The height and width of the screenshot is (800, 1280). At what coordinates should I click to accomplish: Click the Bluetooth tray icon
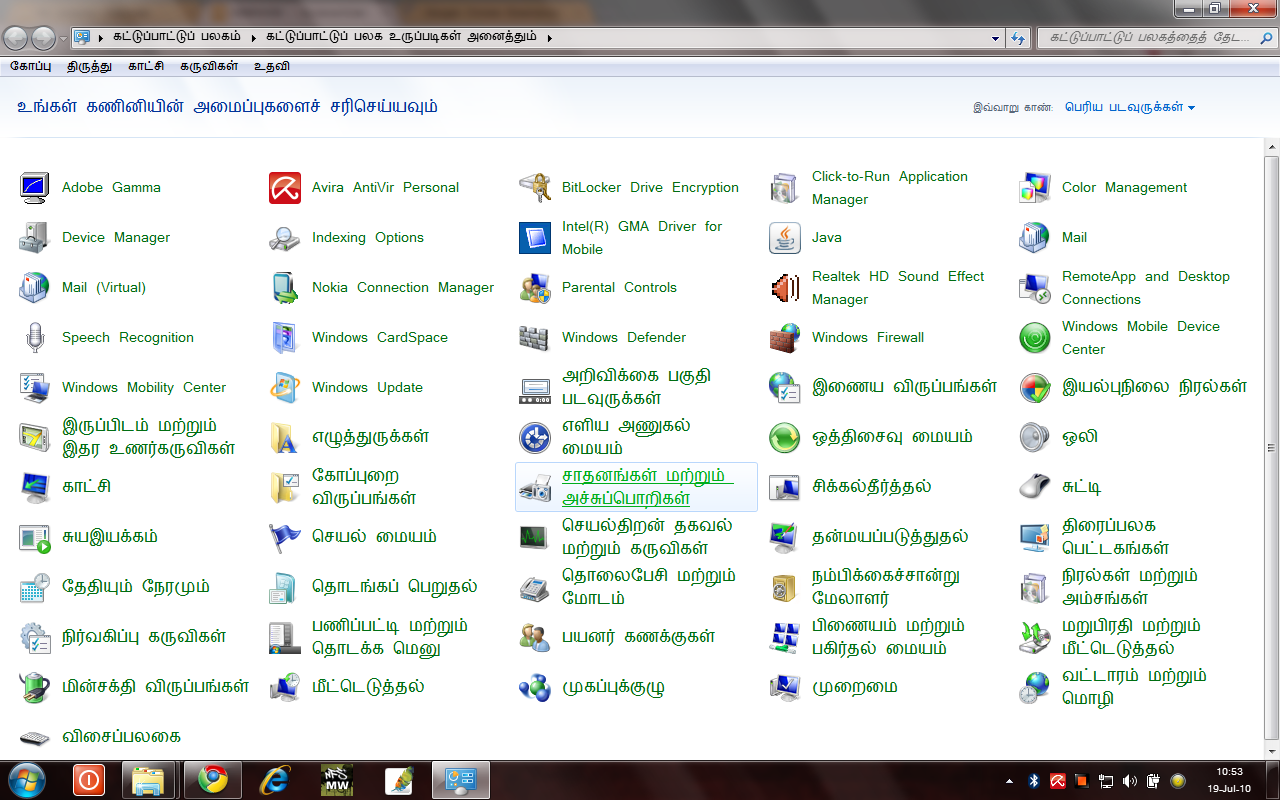[x=1034, y=780]
